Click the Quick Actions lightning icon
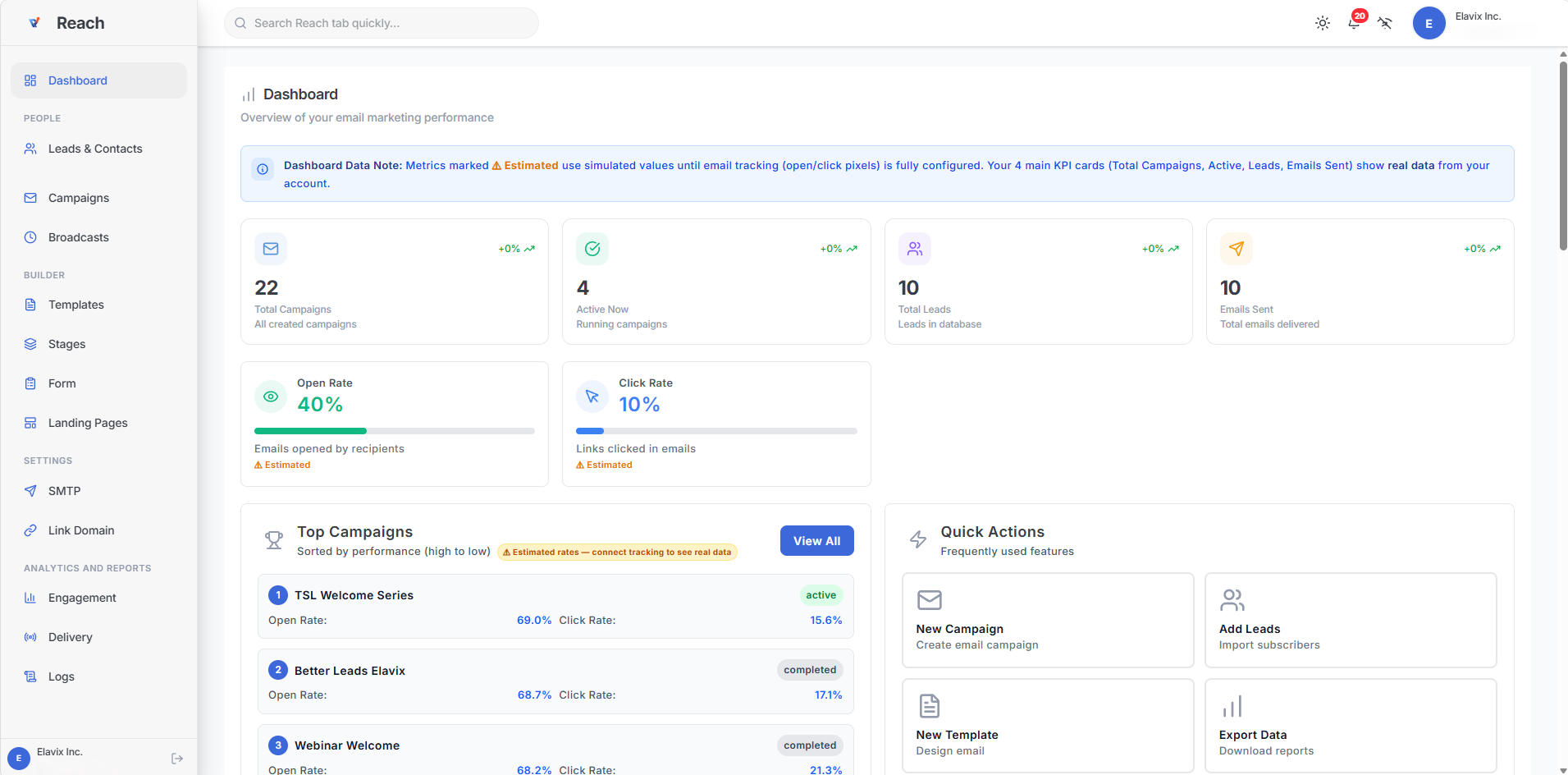This screenshot has height=775, width=1568. [x=918, y=539]
